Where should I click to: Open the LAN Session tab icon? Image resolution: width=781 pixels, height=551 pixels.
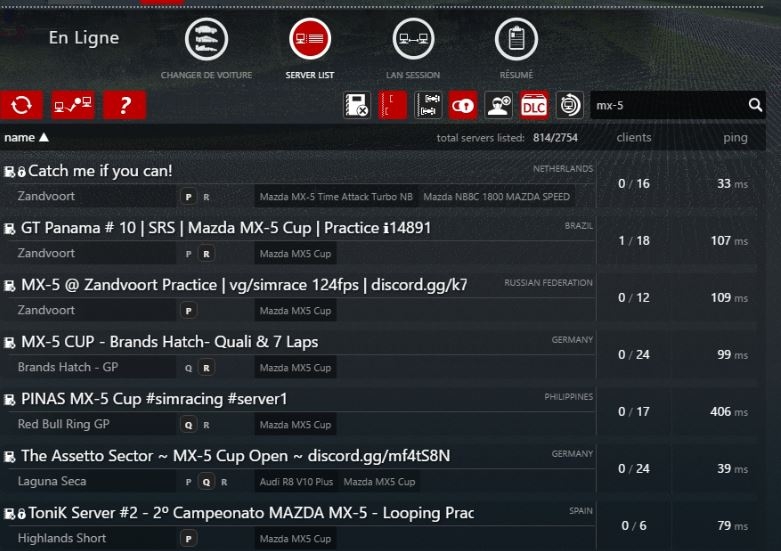point(413,39)
